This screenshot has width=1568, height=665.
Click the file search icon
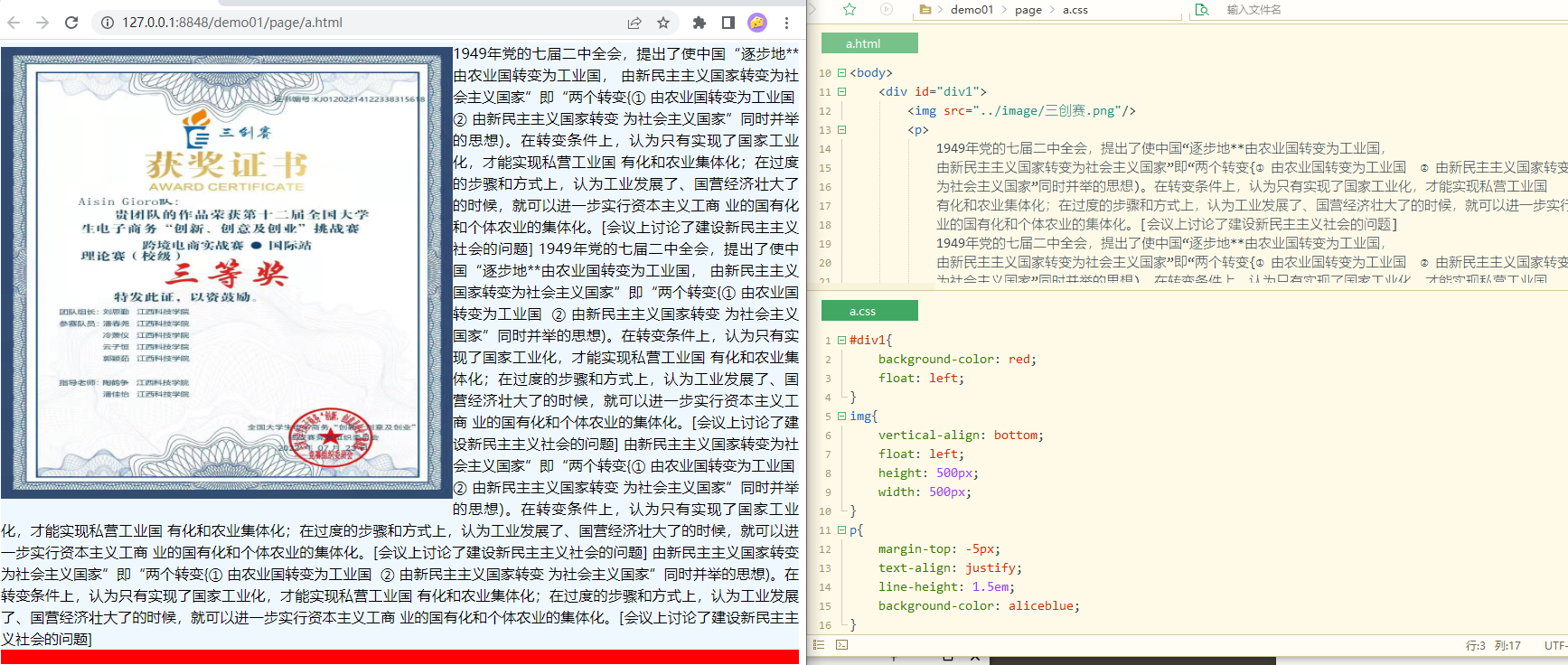[1202, 9]
